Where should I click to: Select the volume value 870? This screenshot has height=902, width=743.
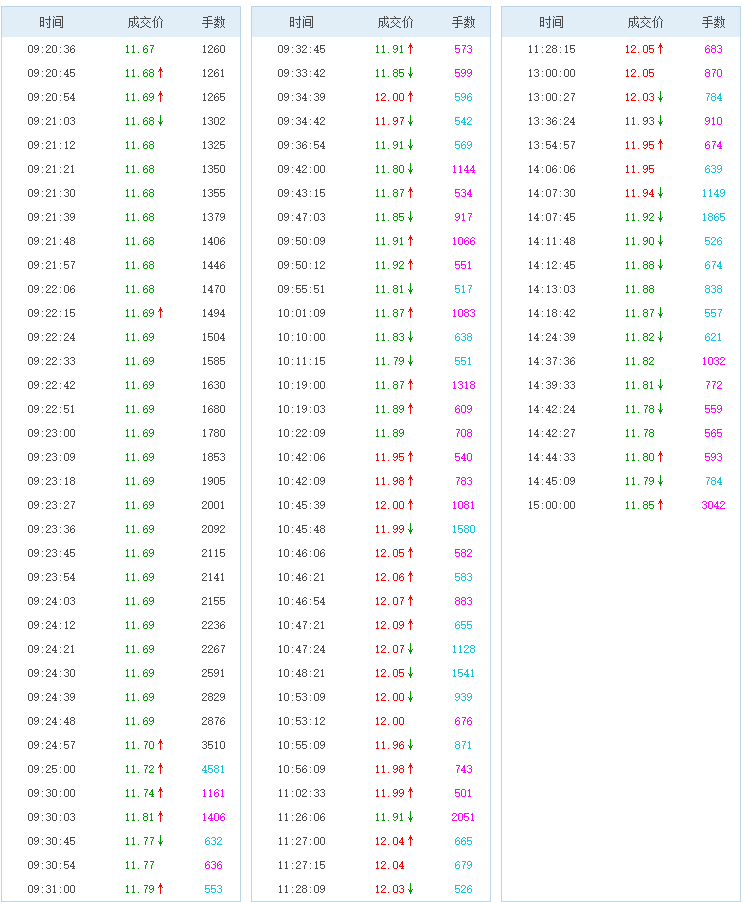click(x=714, y=73)
